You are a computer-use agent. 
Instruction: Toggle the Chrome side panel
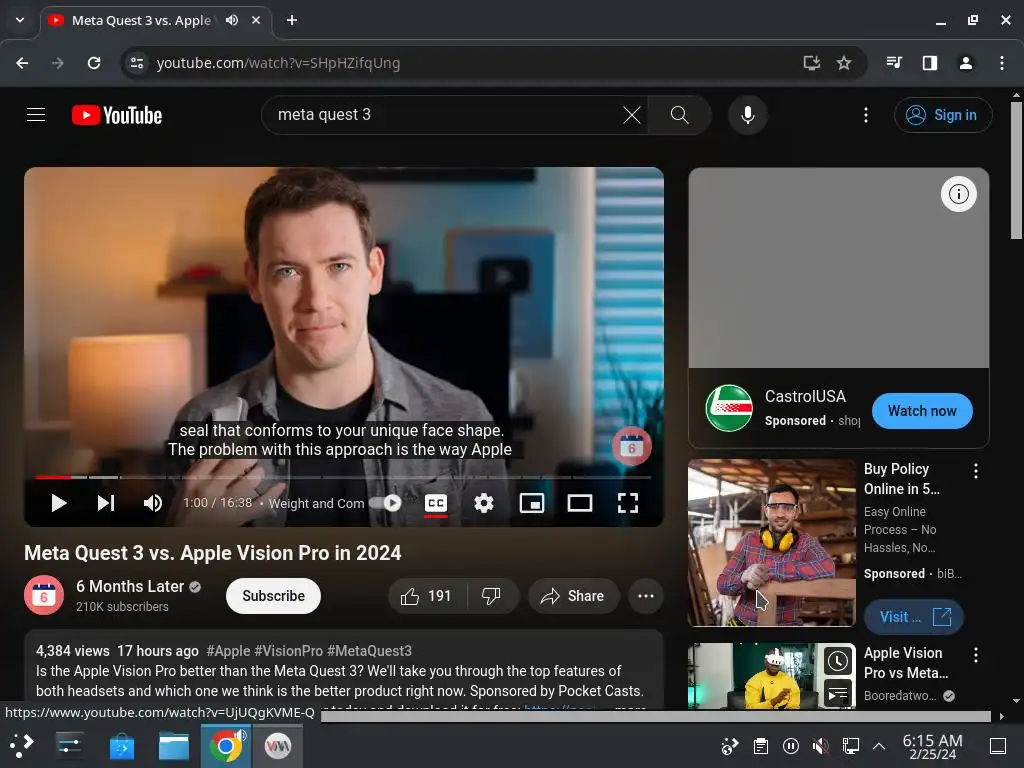[x=930, y=63]
